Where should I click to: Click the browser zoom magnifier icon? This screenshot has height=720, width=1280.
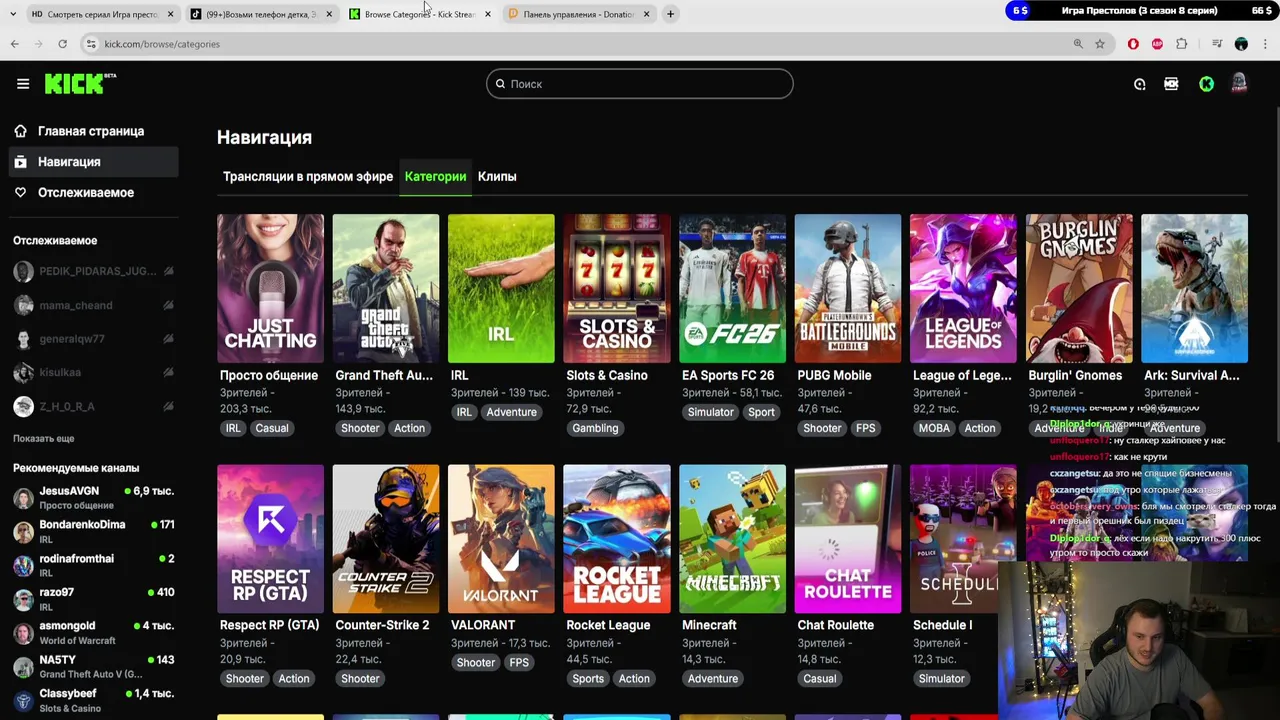coord(1078,44)
